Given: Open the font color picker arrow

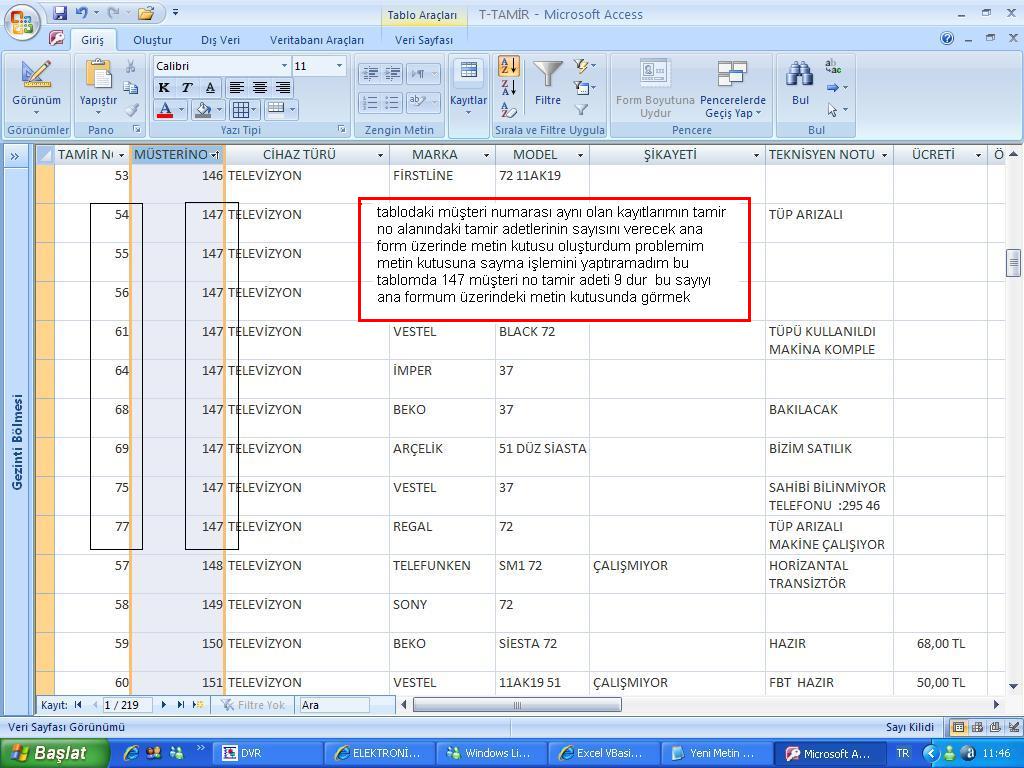Looking at the screenshot, I should click(181, 110).
